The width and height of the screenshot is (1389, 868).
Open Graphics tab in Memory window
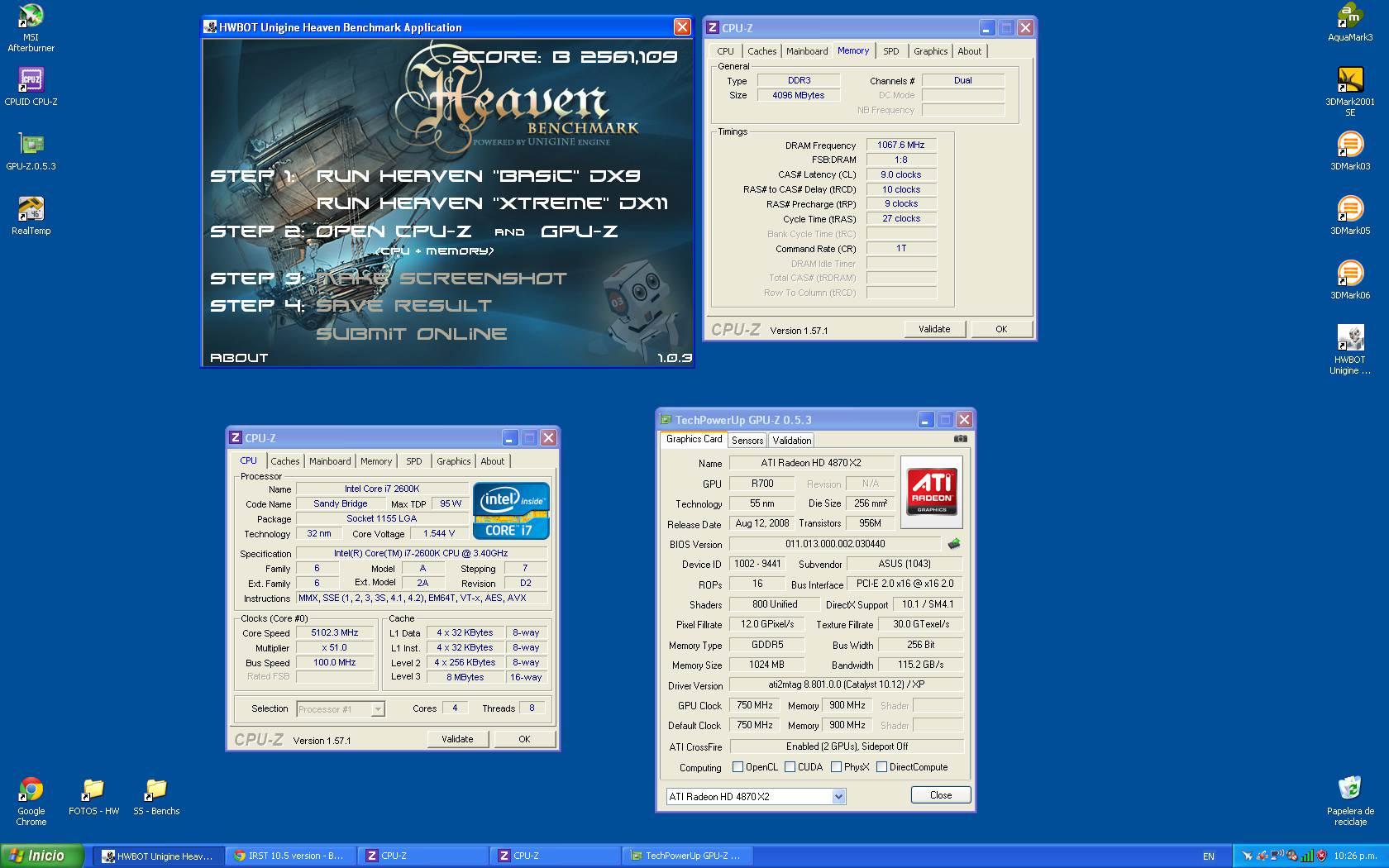[930, 51]
